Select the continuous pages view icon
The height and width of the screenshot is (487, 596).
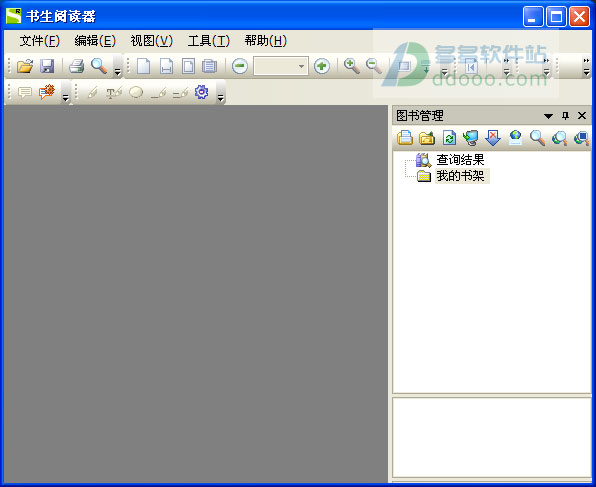[209, 66]
